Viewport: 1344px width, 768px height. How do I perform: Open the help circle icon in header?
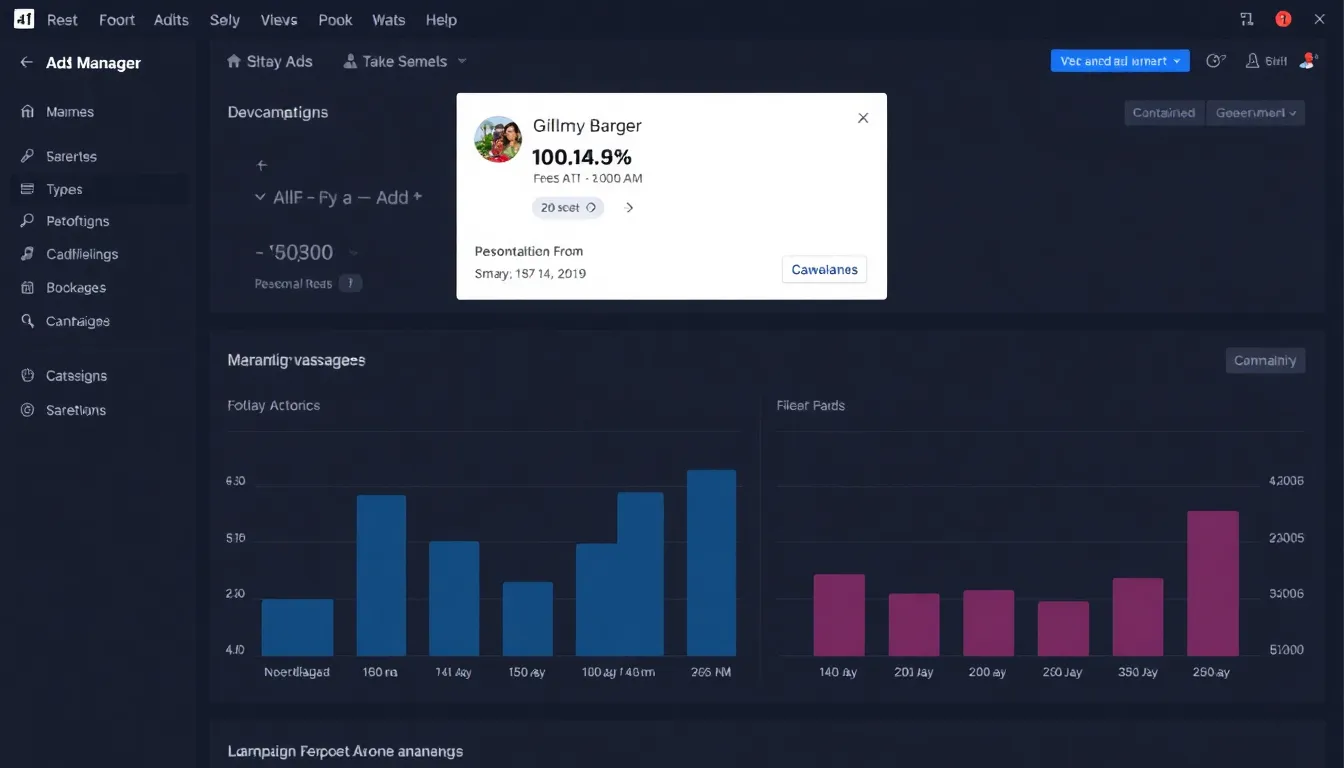point(1215,61)
